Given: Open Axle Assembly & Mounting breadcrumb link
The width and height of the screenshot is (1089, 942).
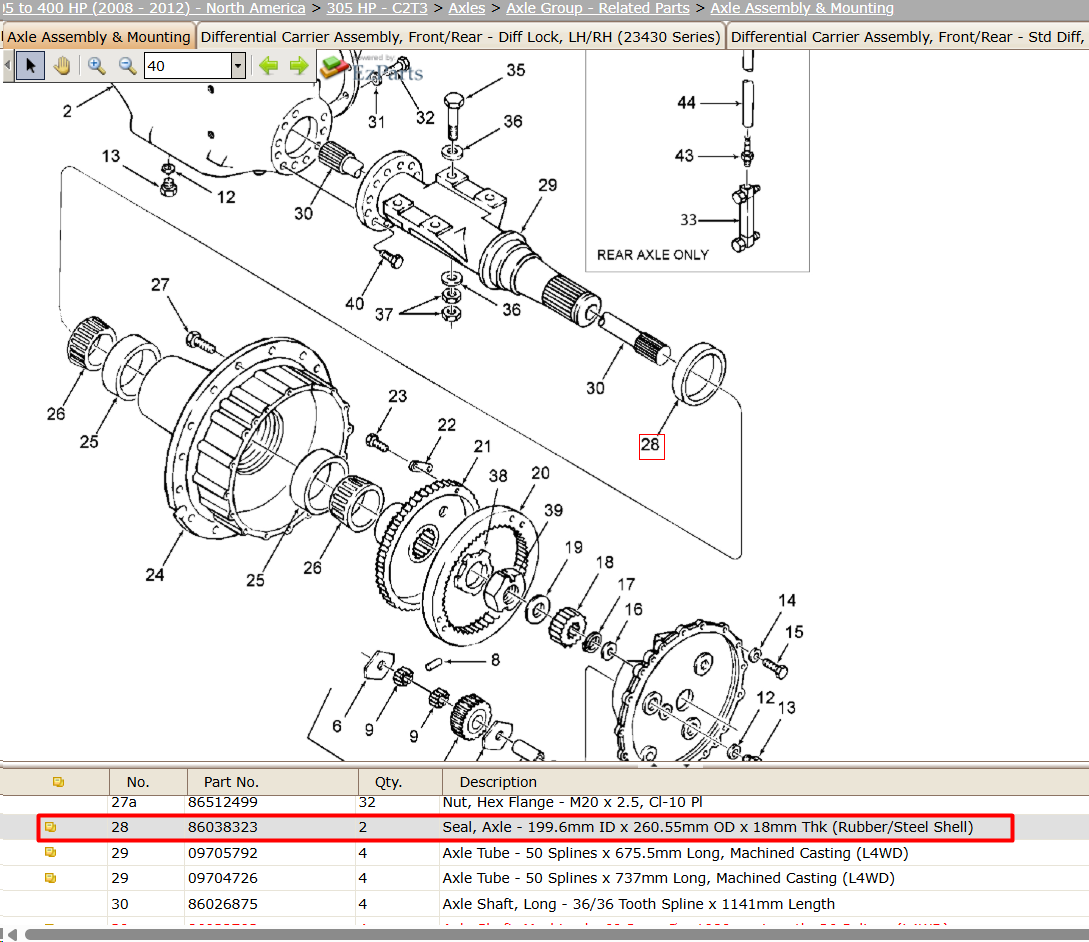Looking at the screenshot, I should pos(802,8).
